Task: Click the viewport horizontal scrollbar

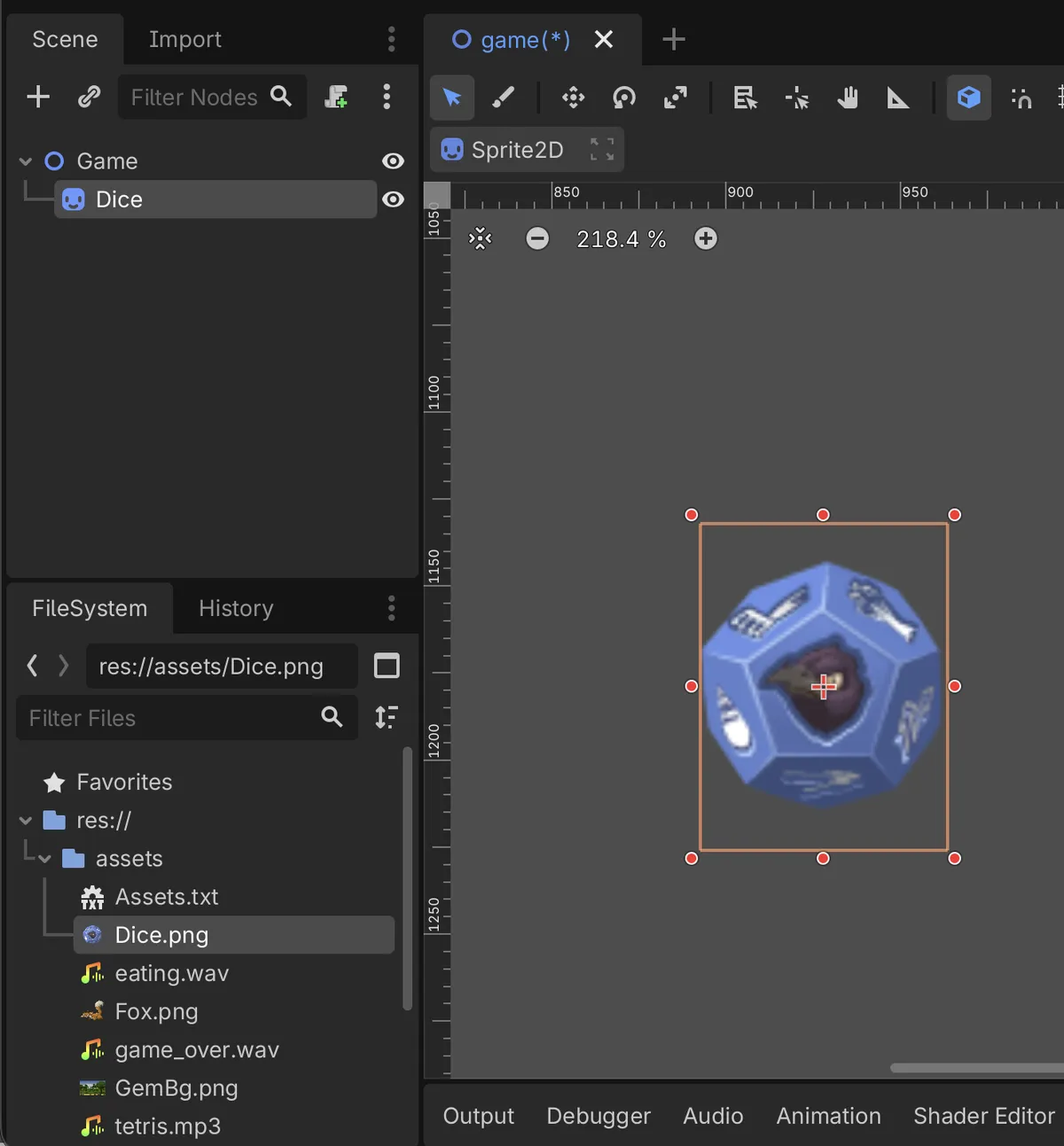Action: pos(977,1068)
